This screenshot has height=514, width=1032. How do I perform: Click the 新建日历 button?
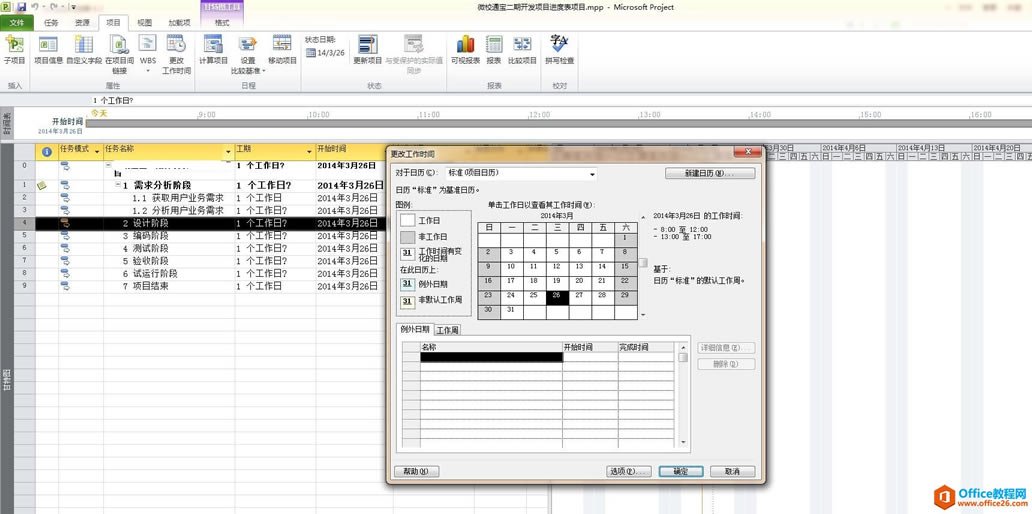(x=710, y=174)
